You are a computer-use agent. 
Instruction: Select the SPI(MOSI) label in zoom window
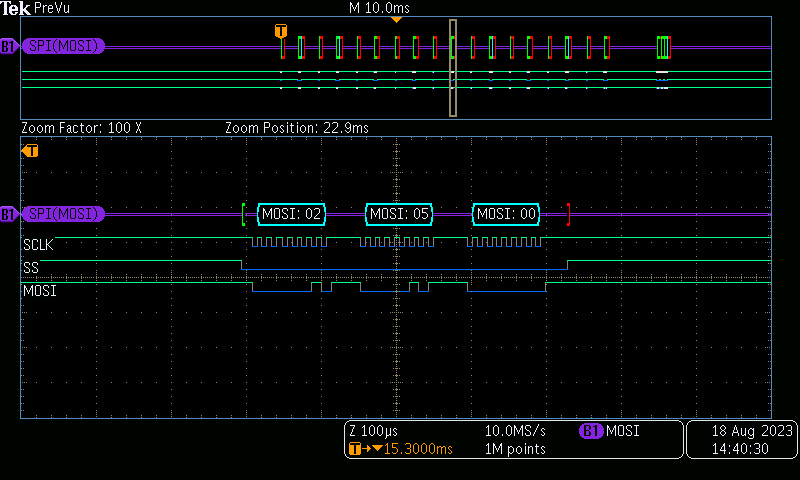tap(63, 214)
